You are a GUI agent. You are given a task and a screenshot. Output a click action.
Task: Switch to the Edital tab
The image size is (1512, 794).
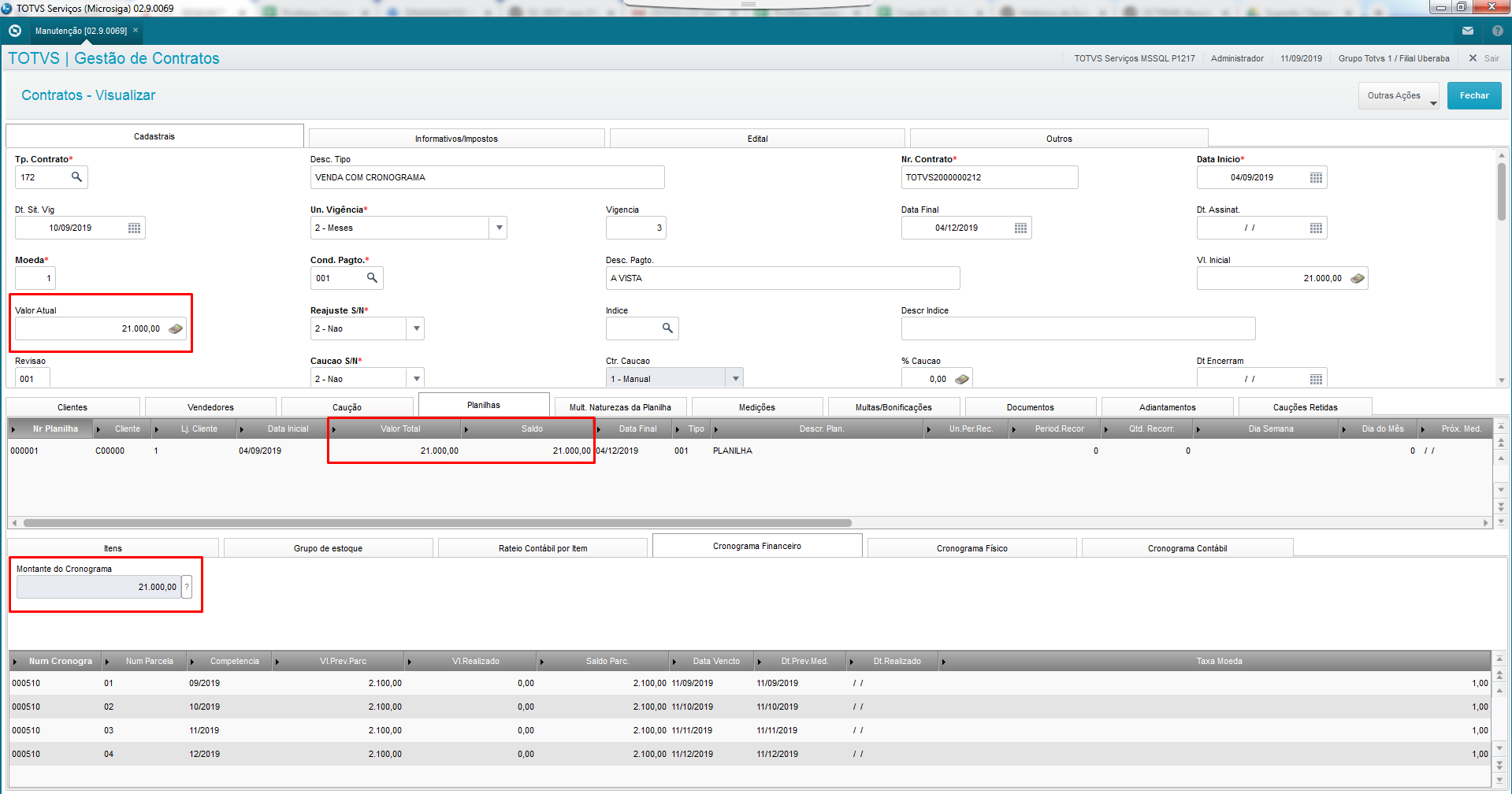[x=757, y=139]
